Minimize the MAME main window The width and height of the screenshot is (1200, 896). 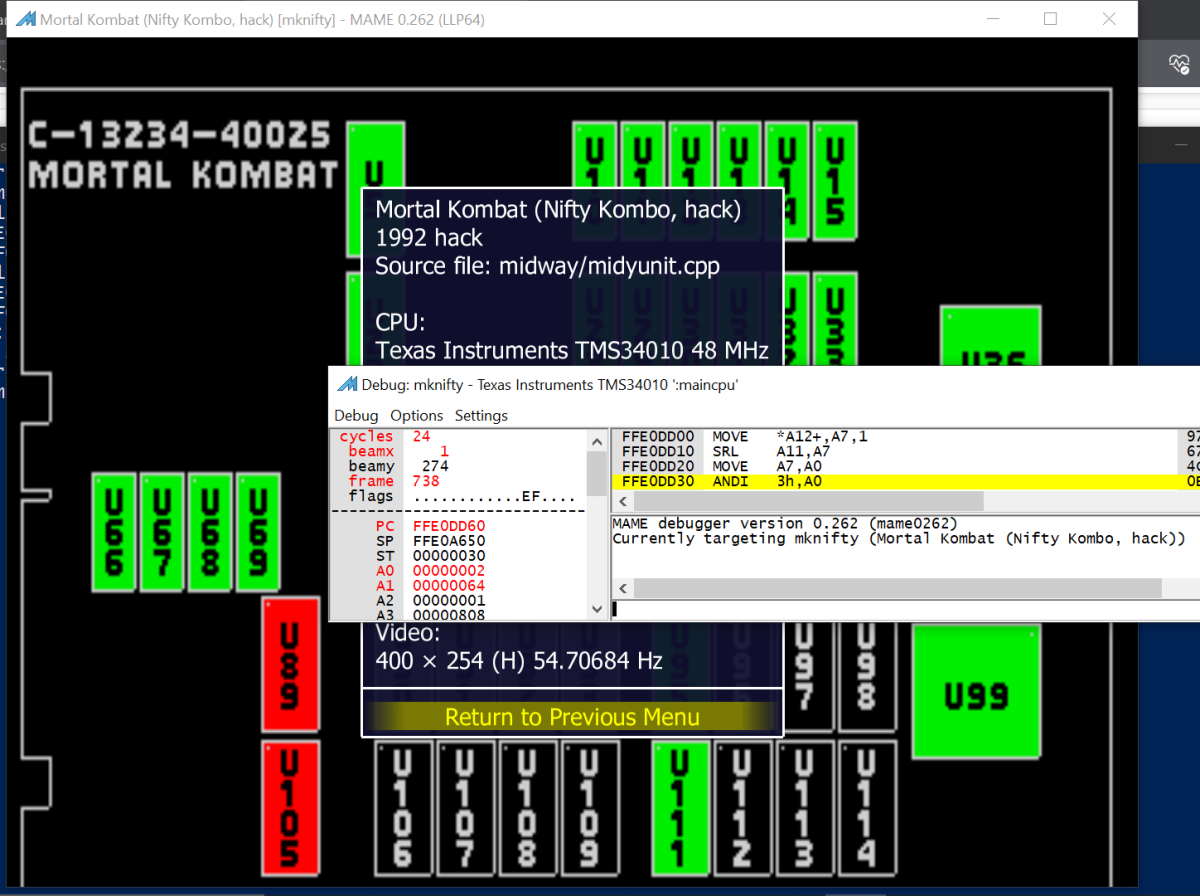coord(993,19)
